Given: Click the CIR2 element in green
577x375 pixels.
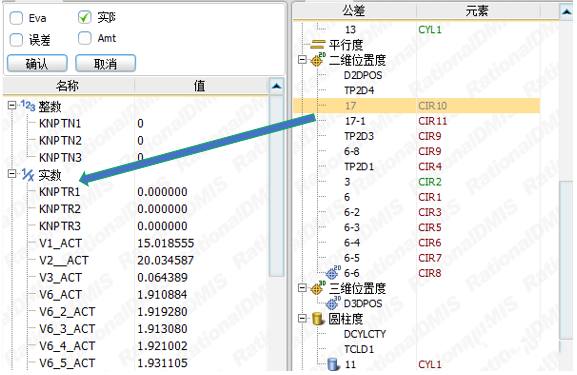Looking at the screenshot, I should point(430,182).
